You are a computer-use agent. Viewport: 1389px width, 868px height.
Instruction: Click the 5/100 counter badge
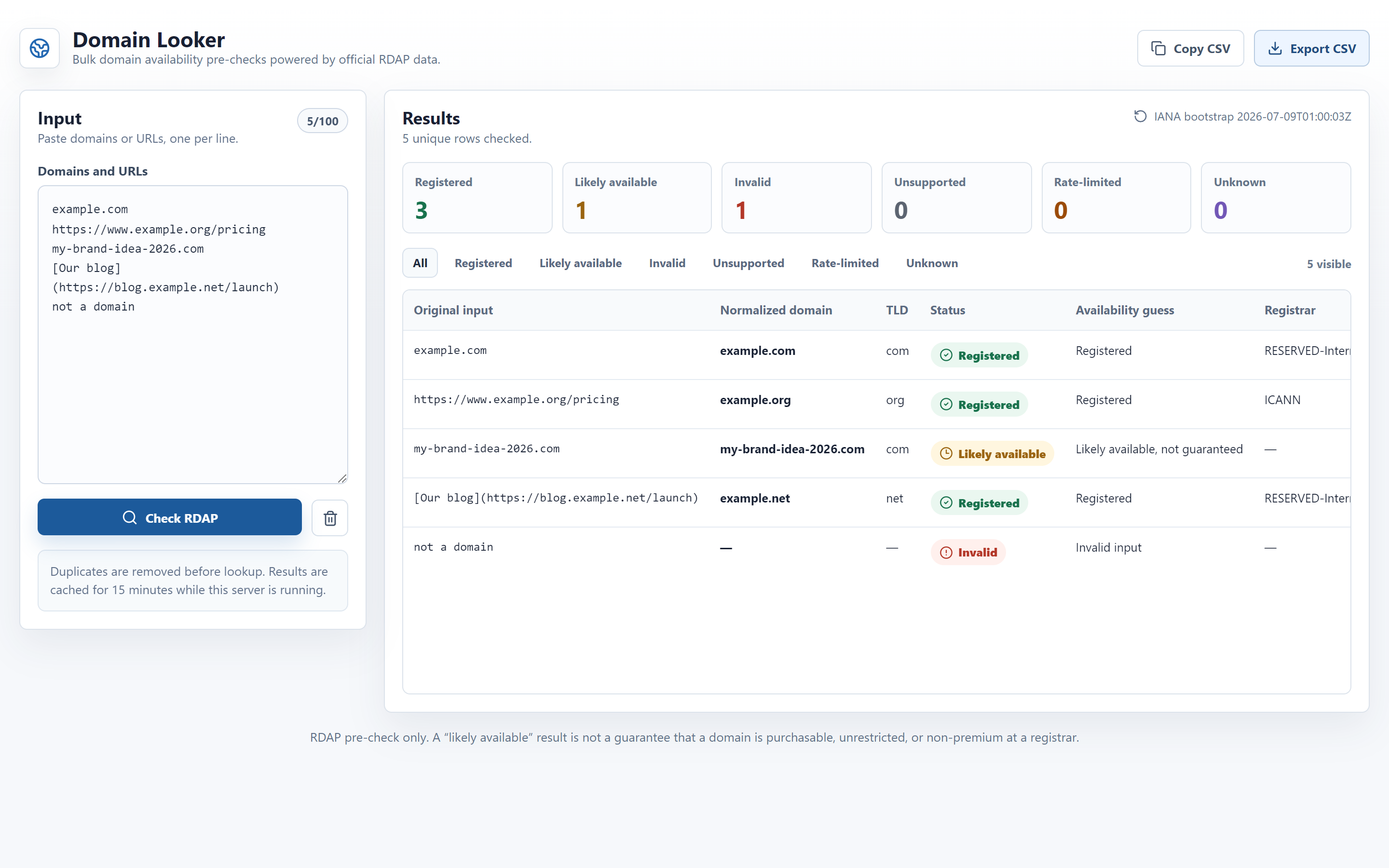[x=323, y=121]
